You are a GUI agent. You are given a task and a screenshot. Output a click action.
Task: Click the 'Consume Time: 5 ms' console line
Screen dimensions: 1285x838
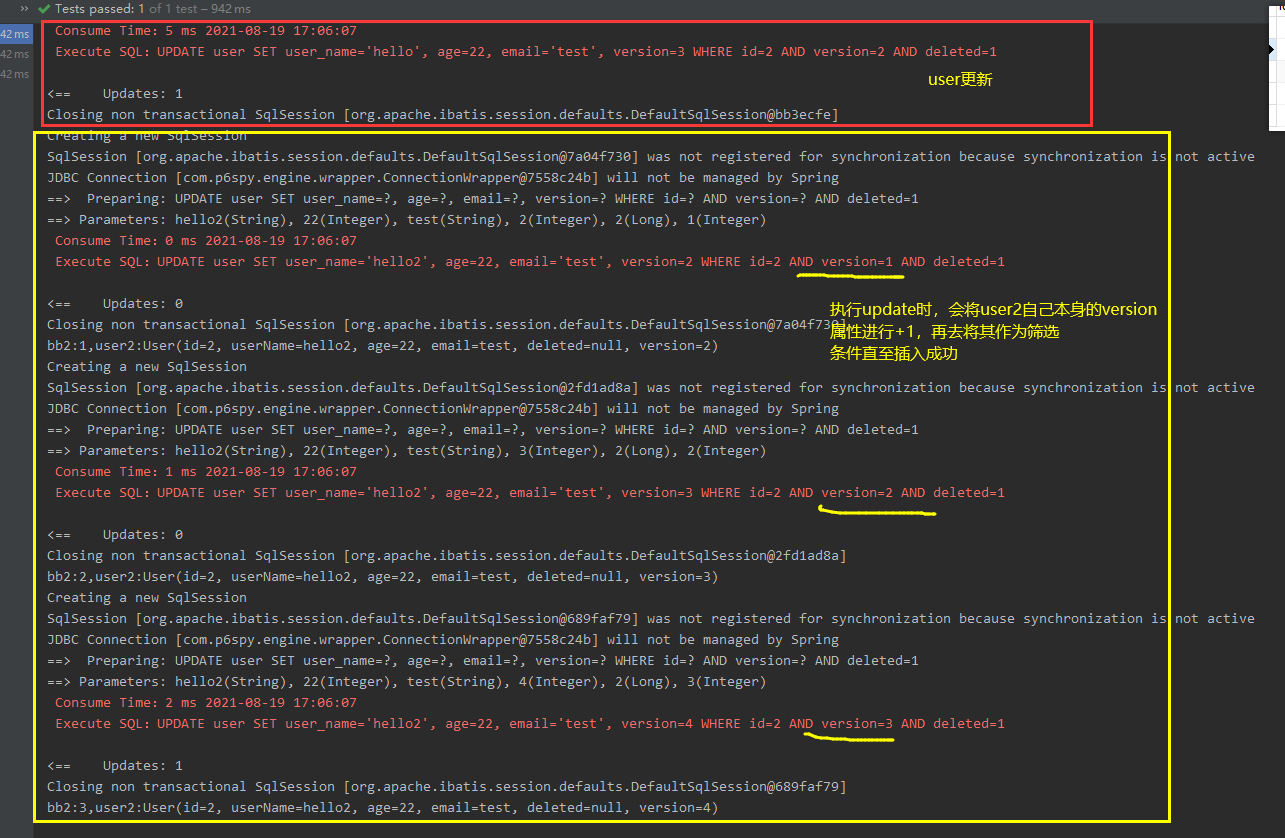coord(205,30)
